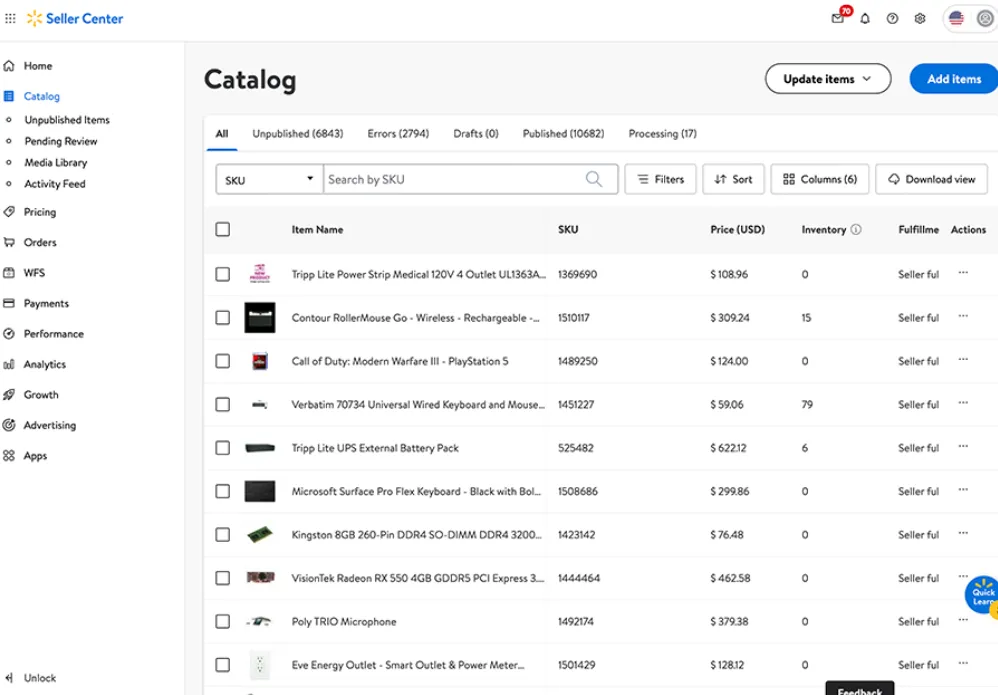This screenshot has width=998, height=695.
Task: Check the Tripp Lite UPS Battery row
Action: pyautogui.click(x=223, y=448)
